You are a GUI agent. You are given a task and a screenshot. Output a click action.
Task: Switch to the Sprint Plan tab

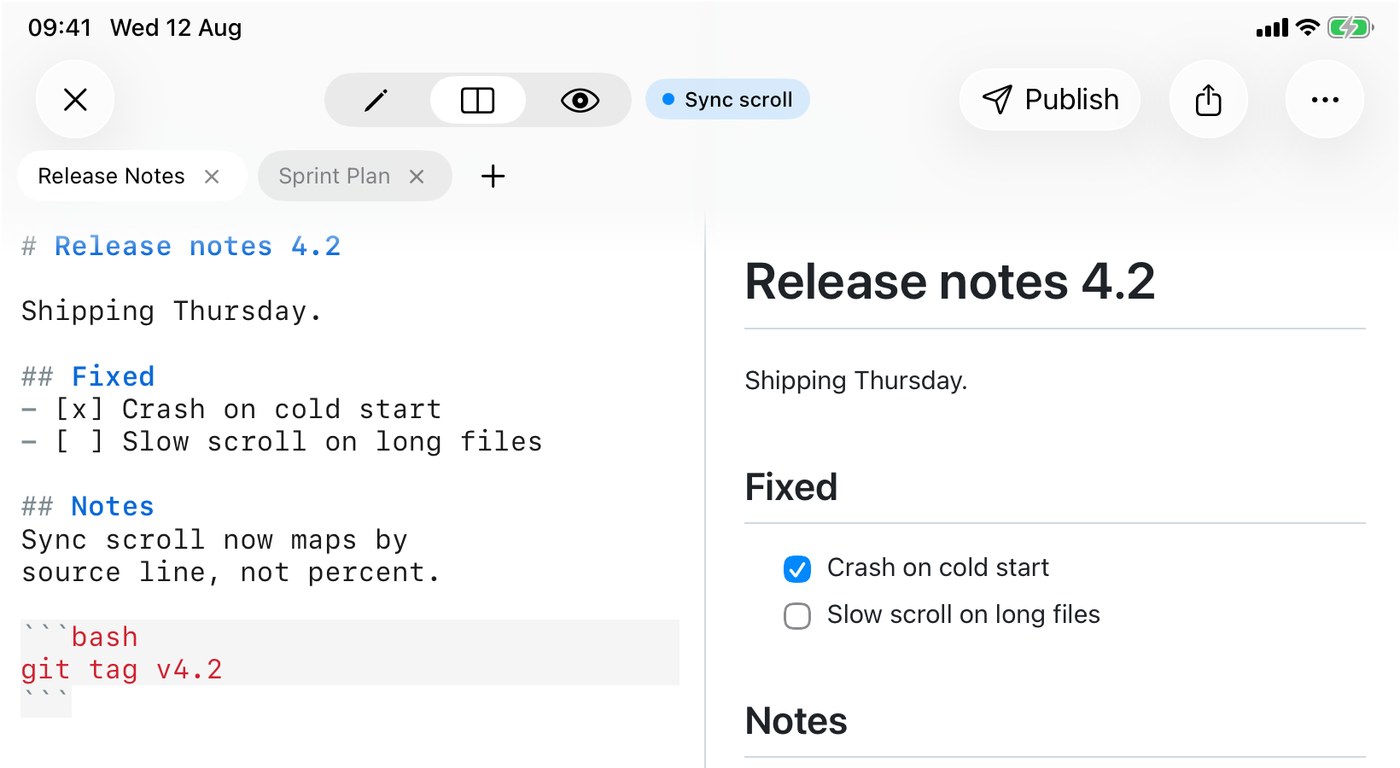point(334,176)
